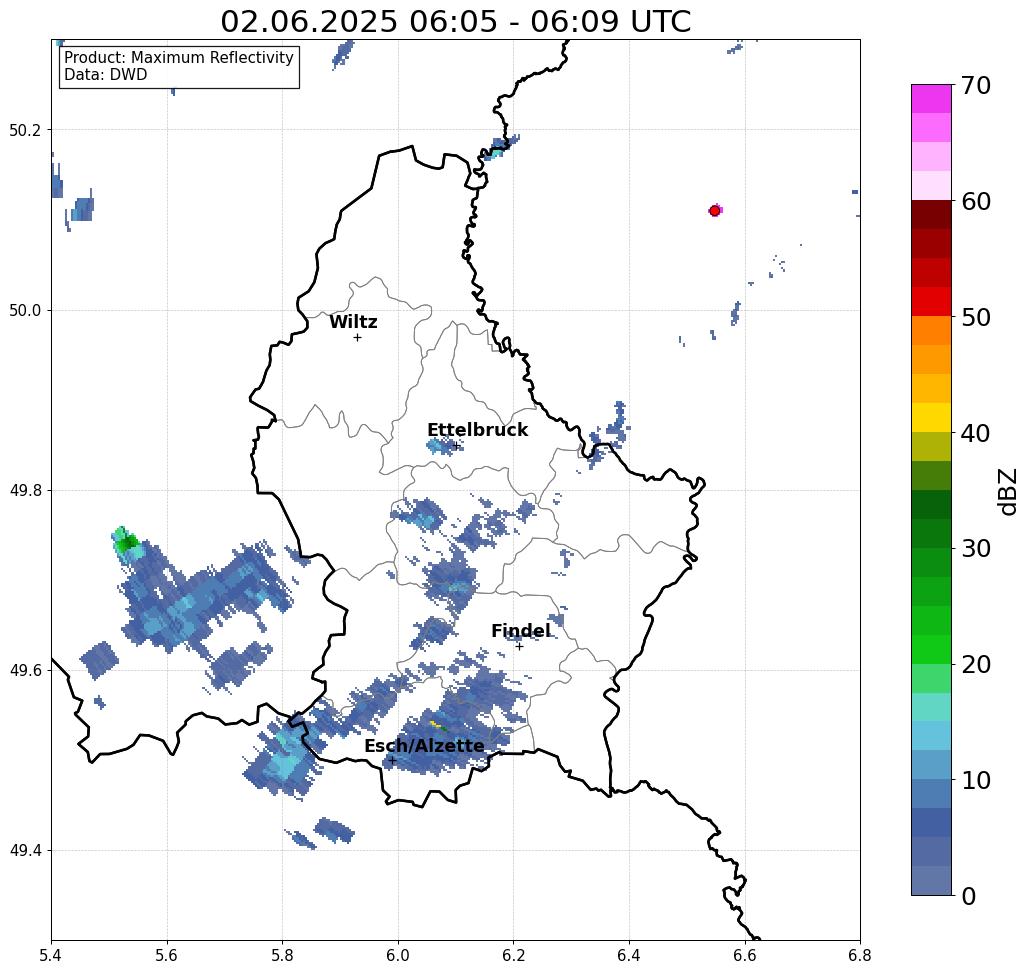Click the Findel station label
Image resolution: width=1029 pixels, height=973 pixels.
[521, 631]
